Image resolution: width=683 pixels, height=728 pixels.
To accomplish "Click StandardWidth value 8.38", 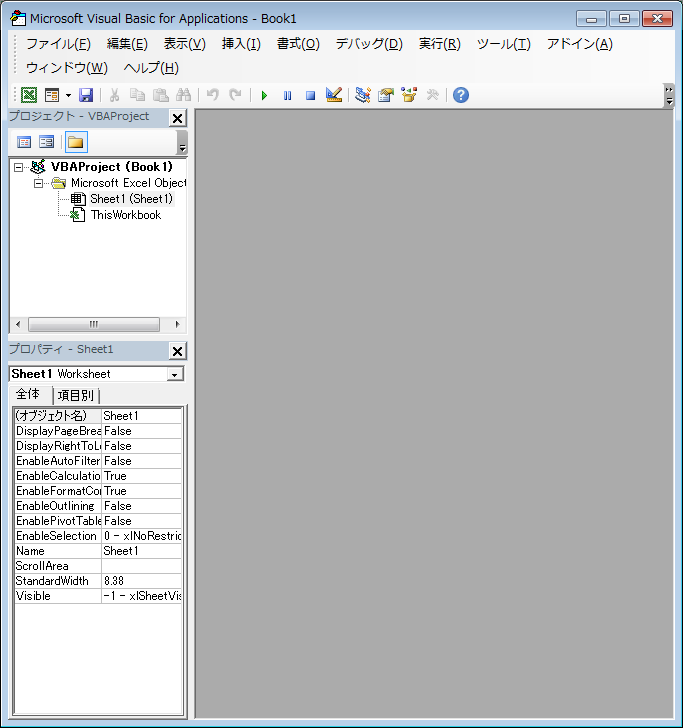I will (x=142, y=581).
